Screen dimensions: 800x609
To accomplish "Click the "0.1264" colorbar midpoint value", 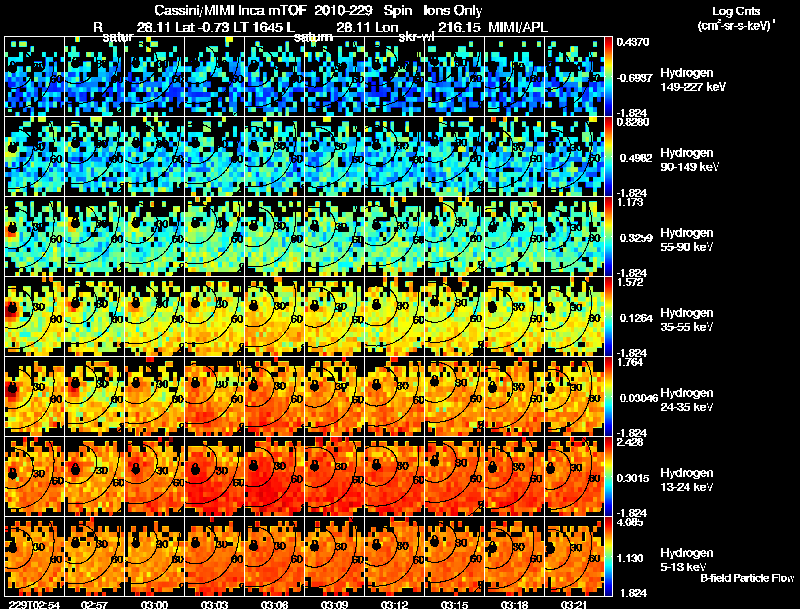I will tap(636, 318).
